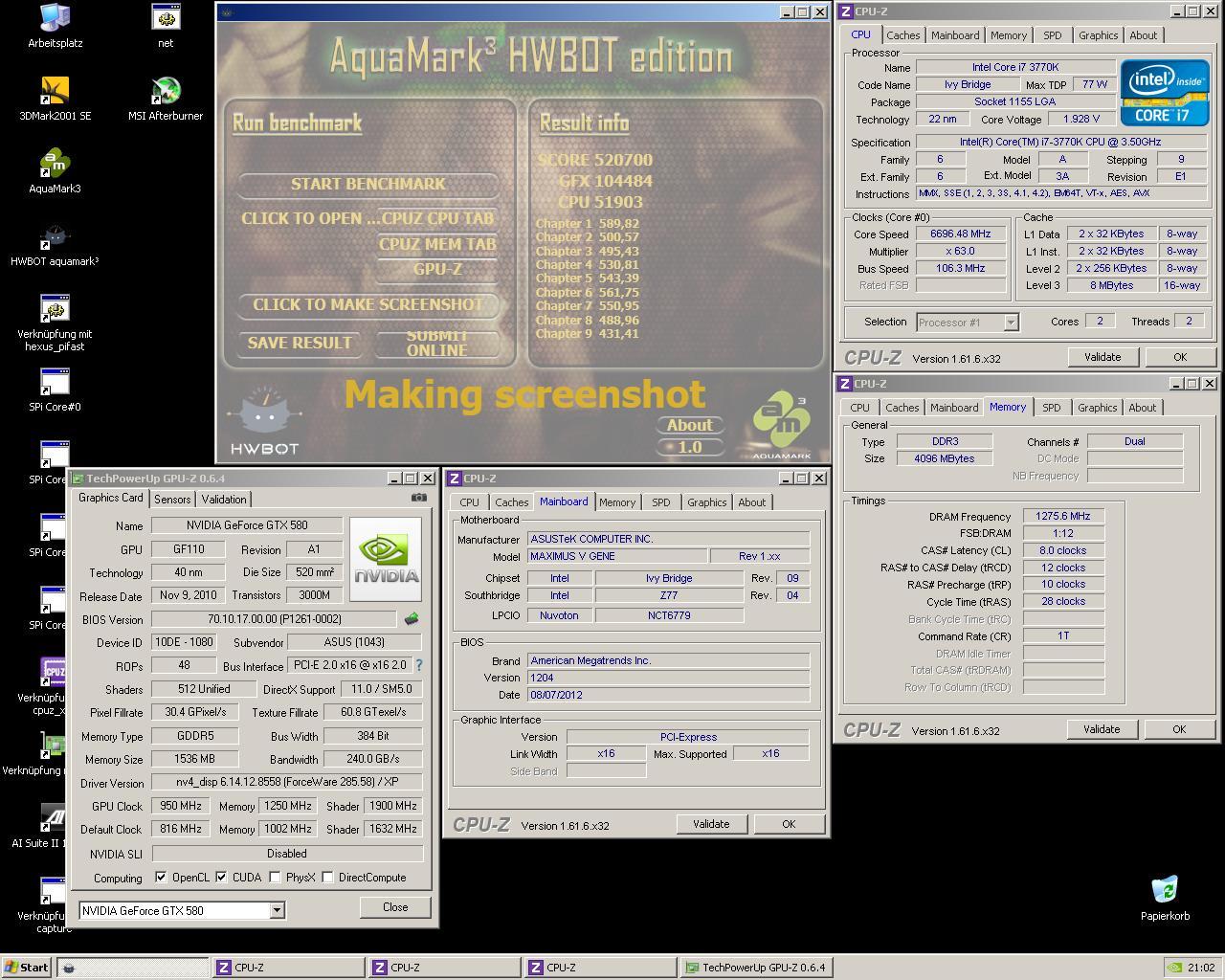Switch to GPU-Z Sensors tab
The width and height of the screenshot is (1225, 980).
click(172, 500)
